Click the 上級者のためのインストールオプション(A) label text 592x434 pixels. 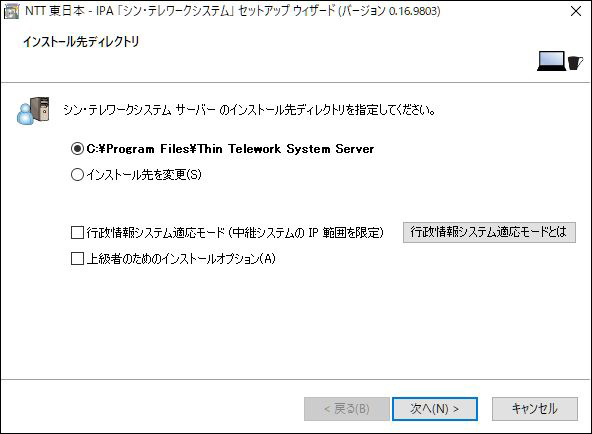coord(181,259)
